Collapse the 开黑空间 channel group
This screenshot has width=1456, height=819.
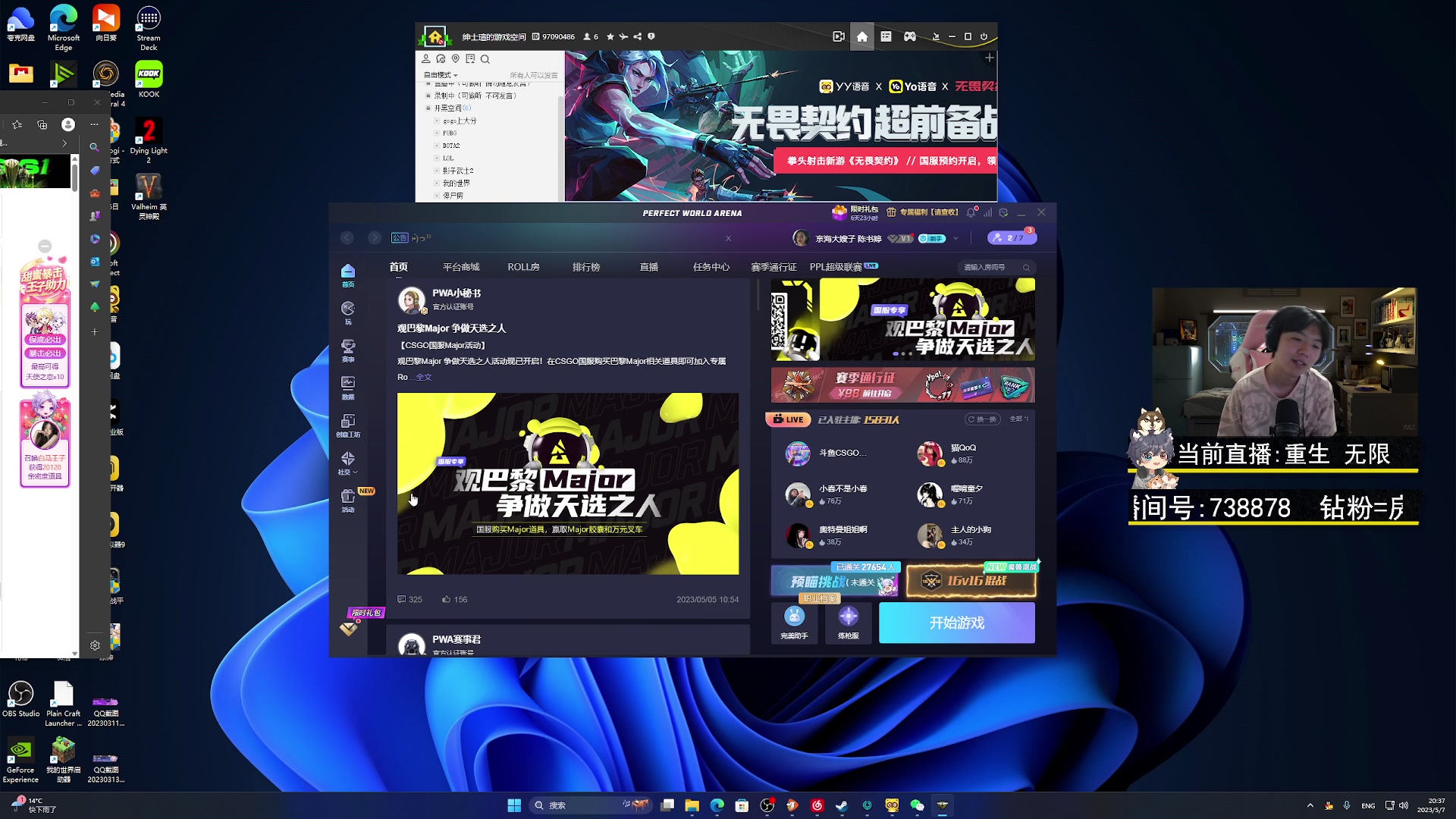tap(428, 108)
